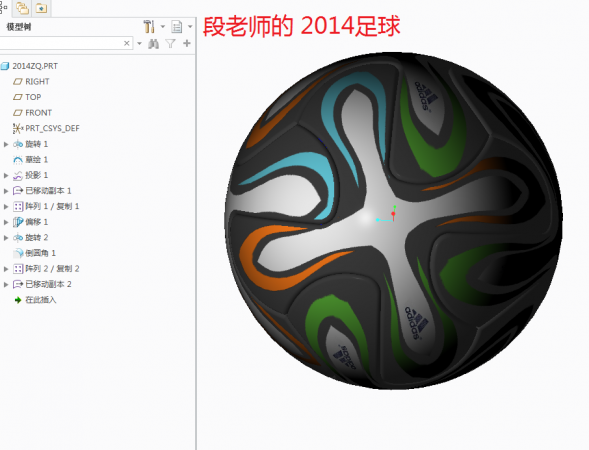Expand the 阵列 1 / 复制 1 node
The image size is (589, 450).
[6, 207]
